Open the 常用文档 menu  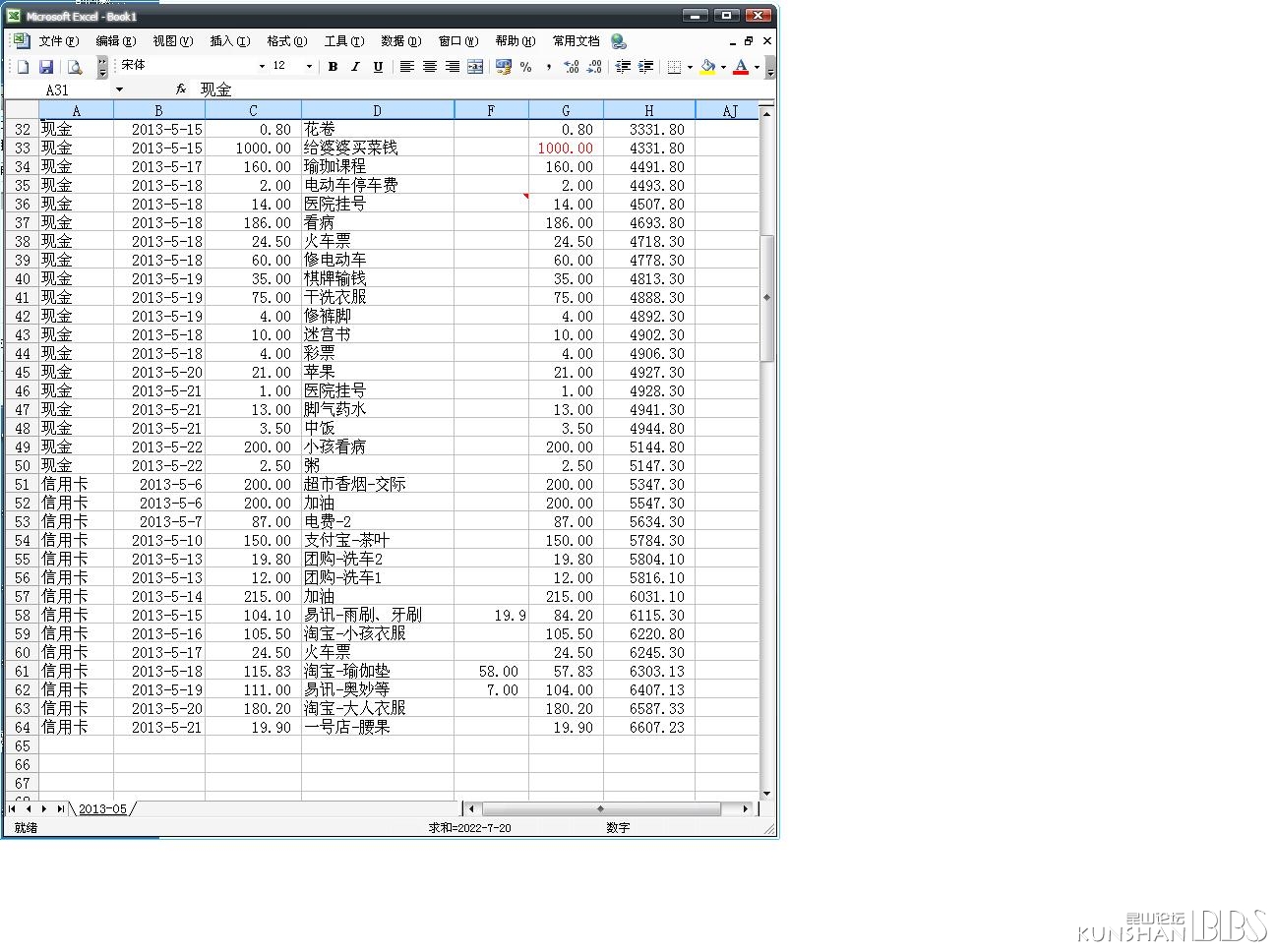pos(576,41)
